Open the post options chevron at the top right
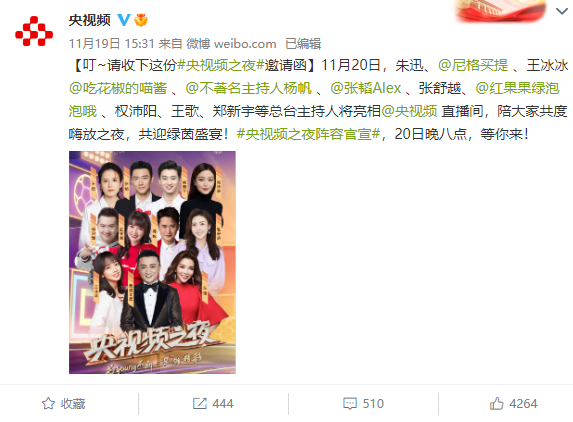The image size is (573, 422). (562, 11)
